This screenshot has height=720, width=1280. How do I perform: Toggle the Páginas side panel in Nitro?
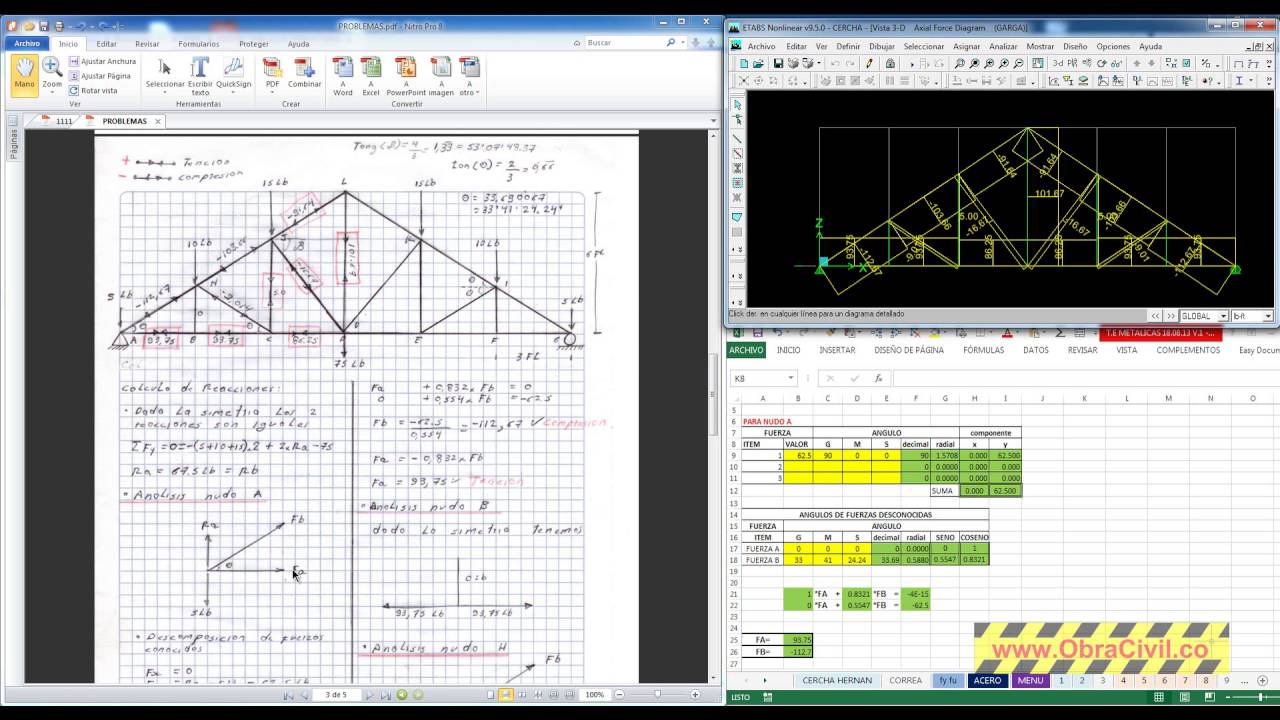[x=13, y=146]
